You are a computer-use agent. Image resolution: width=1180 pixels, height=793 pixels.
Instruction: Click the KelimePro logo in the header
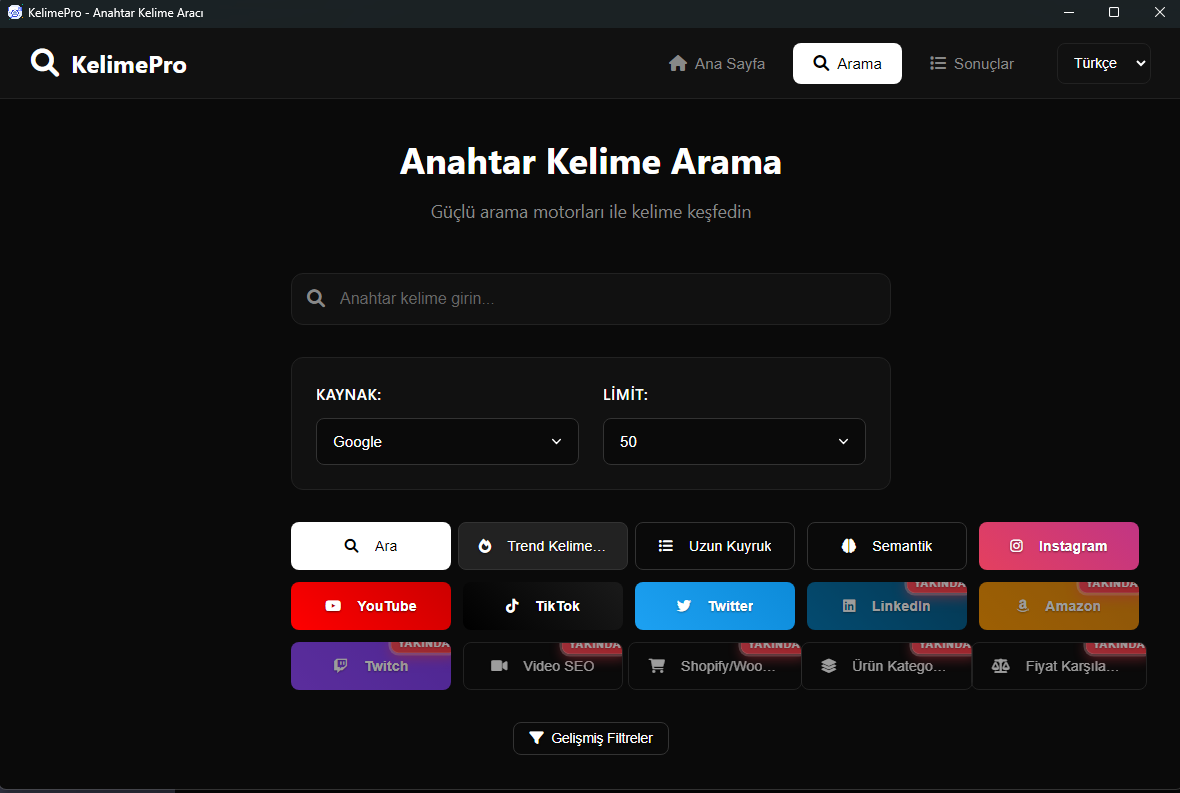108,64
